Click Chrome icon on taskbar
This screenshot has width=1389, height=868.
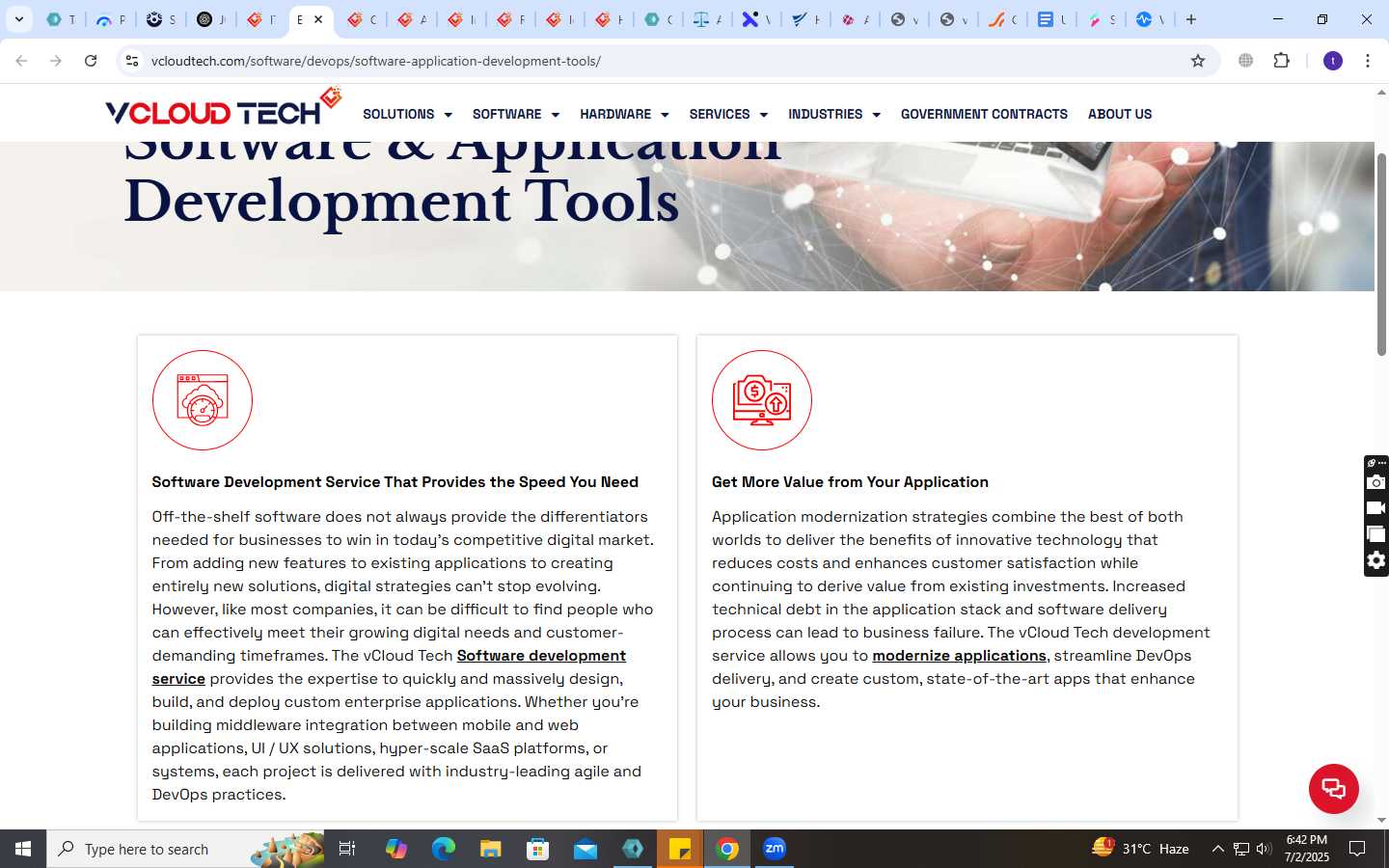pyautogui.click(x=727, y=849)
